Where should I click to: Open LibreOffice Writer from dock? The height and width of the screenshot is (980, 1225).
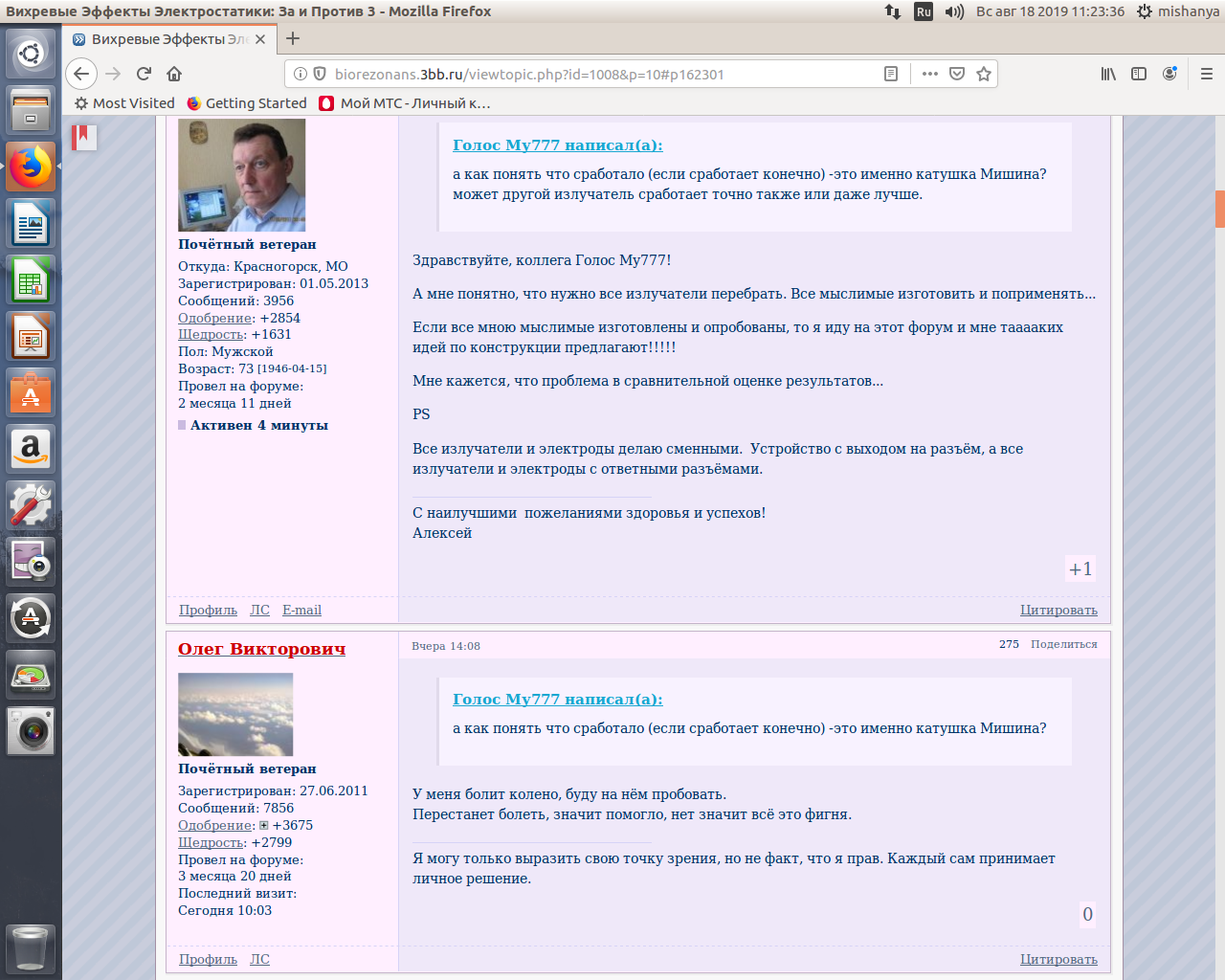pos(31,223)
